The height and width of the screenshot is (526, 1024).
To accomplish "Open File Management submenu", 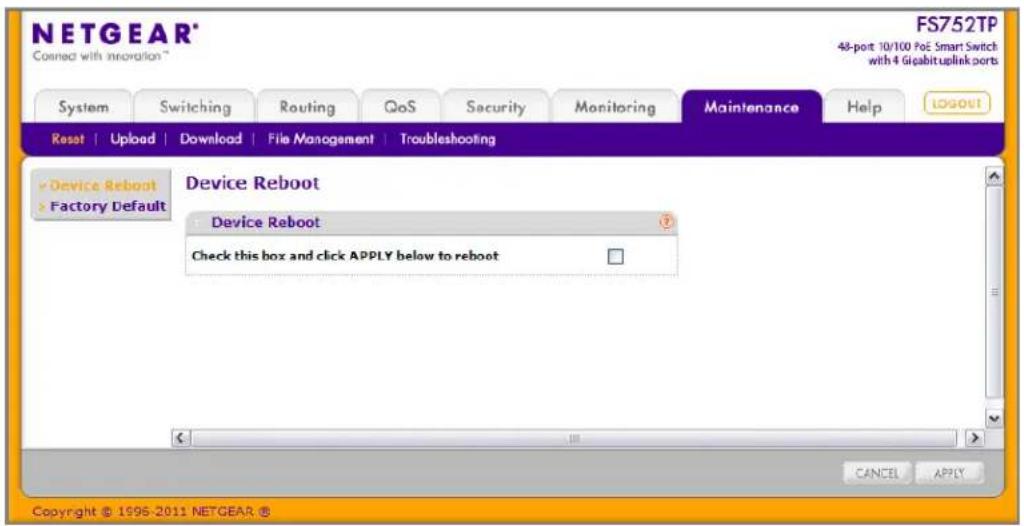I will (x=321, y=139).
